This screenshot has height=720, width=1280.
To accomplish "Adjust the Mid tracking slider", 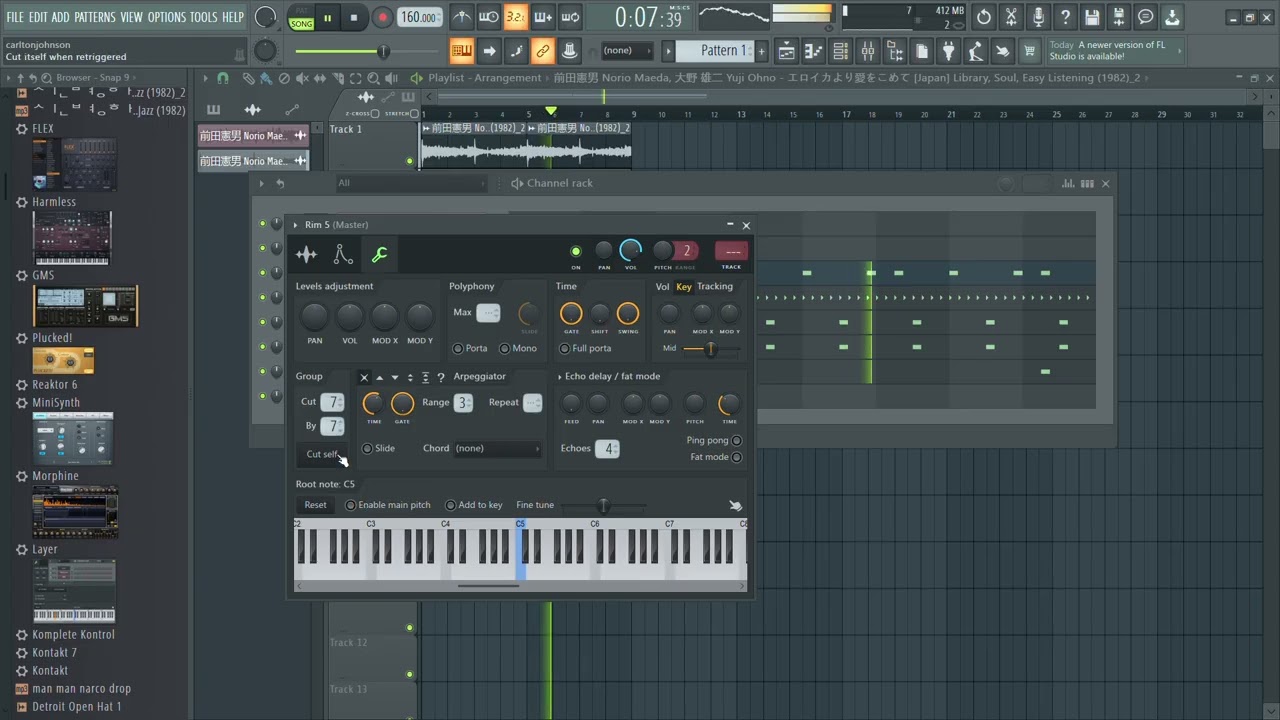I will point(711,349).
